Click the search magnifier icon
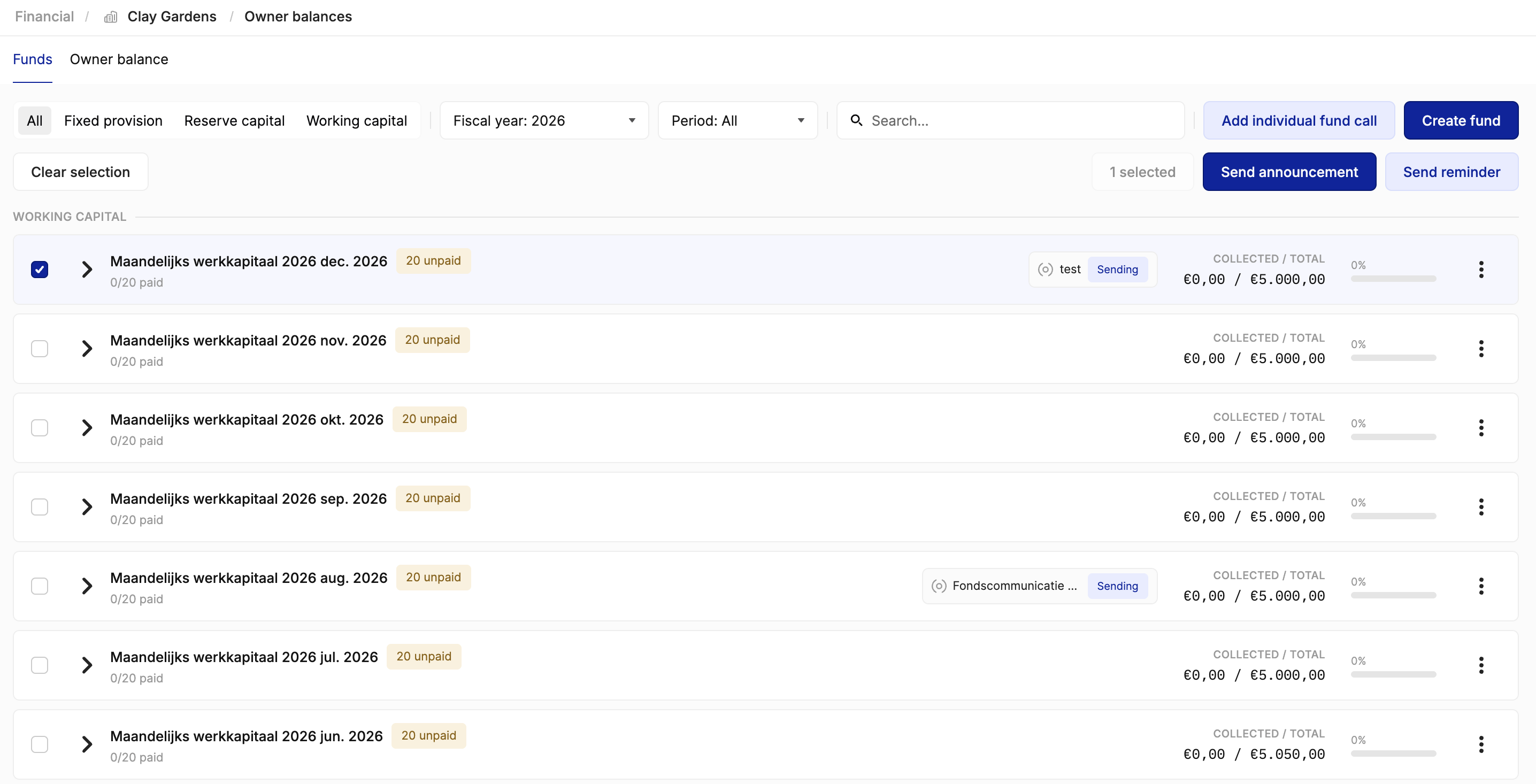The width and height of the screenshot is (1536, 784). coord(856,120)
